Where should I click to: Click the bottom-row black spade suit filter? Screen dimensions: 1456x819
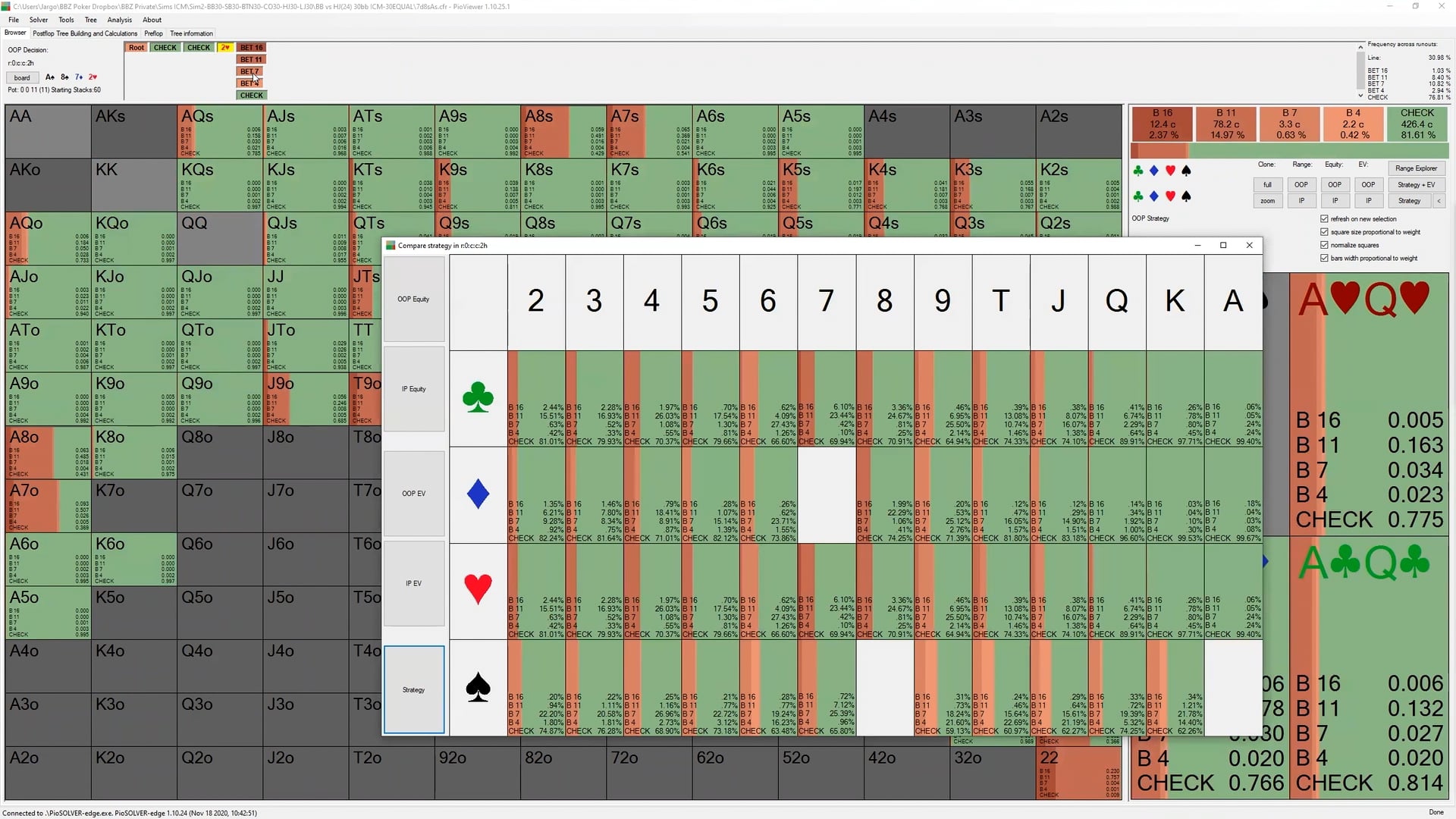pos(1187,196)
